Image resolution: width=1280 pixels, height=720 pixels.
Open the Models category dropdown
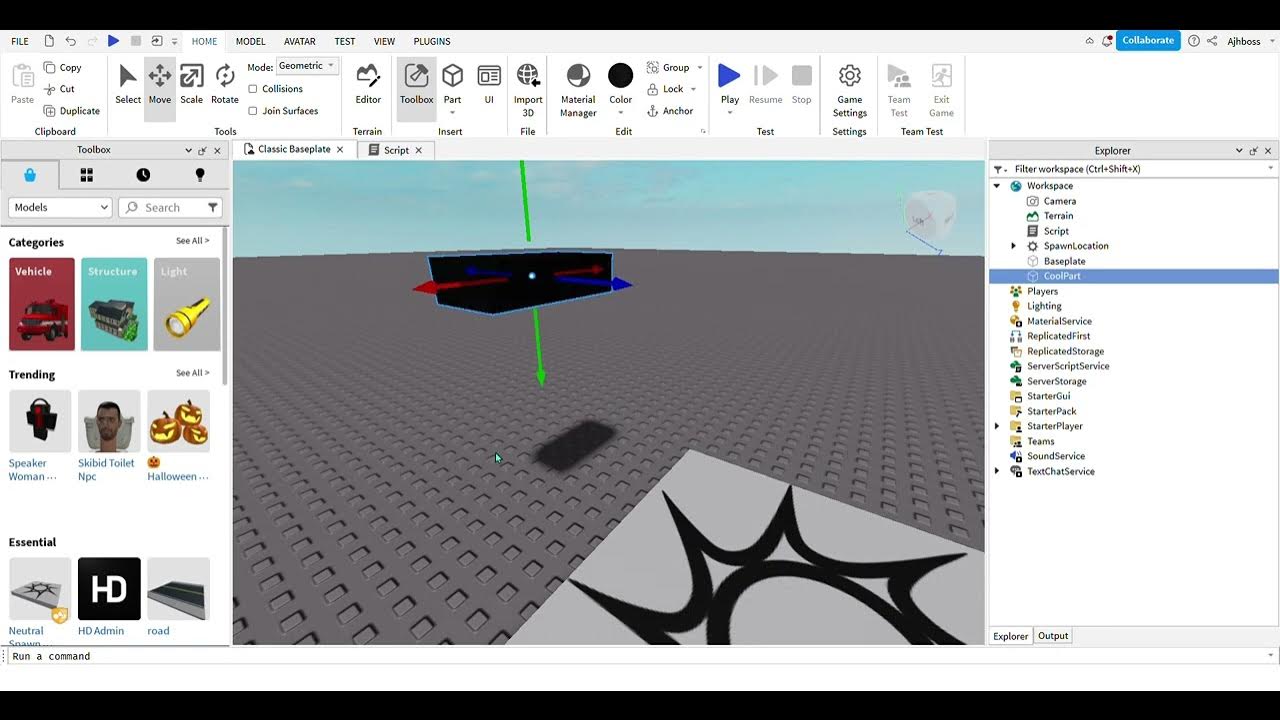pos(60,207)
